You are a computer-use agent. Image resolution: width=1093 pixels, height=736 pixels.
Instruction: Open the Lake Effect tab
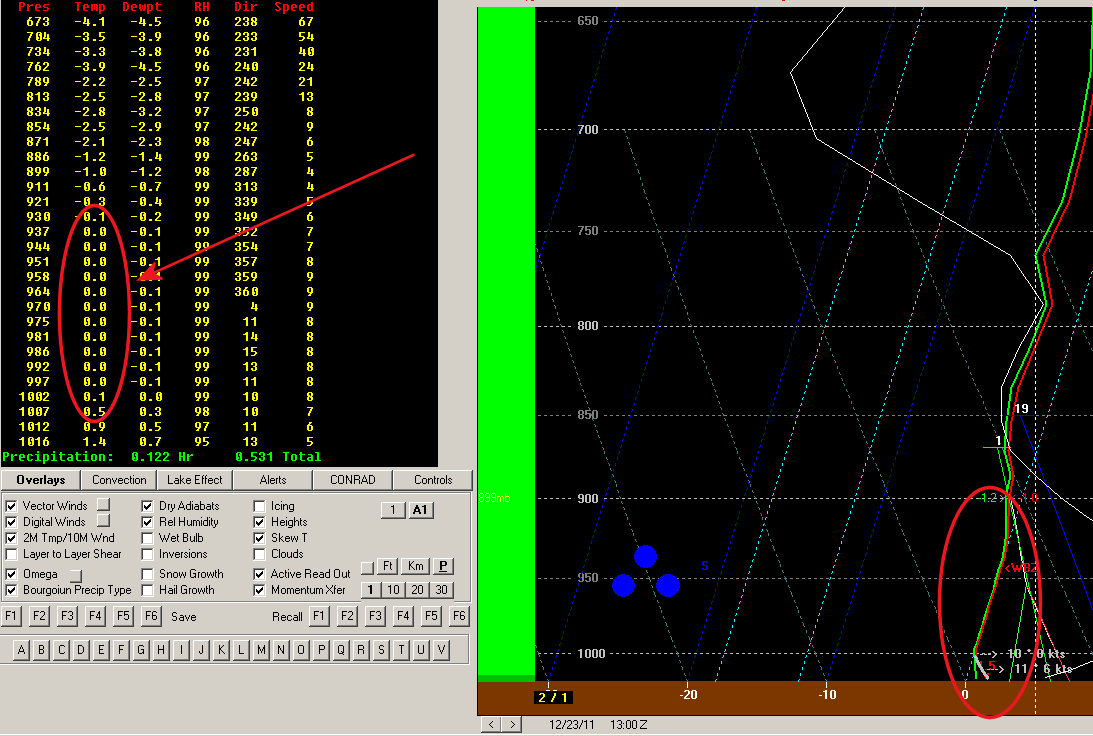click(194, 480)
